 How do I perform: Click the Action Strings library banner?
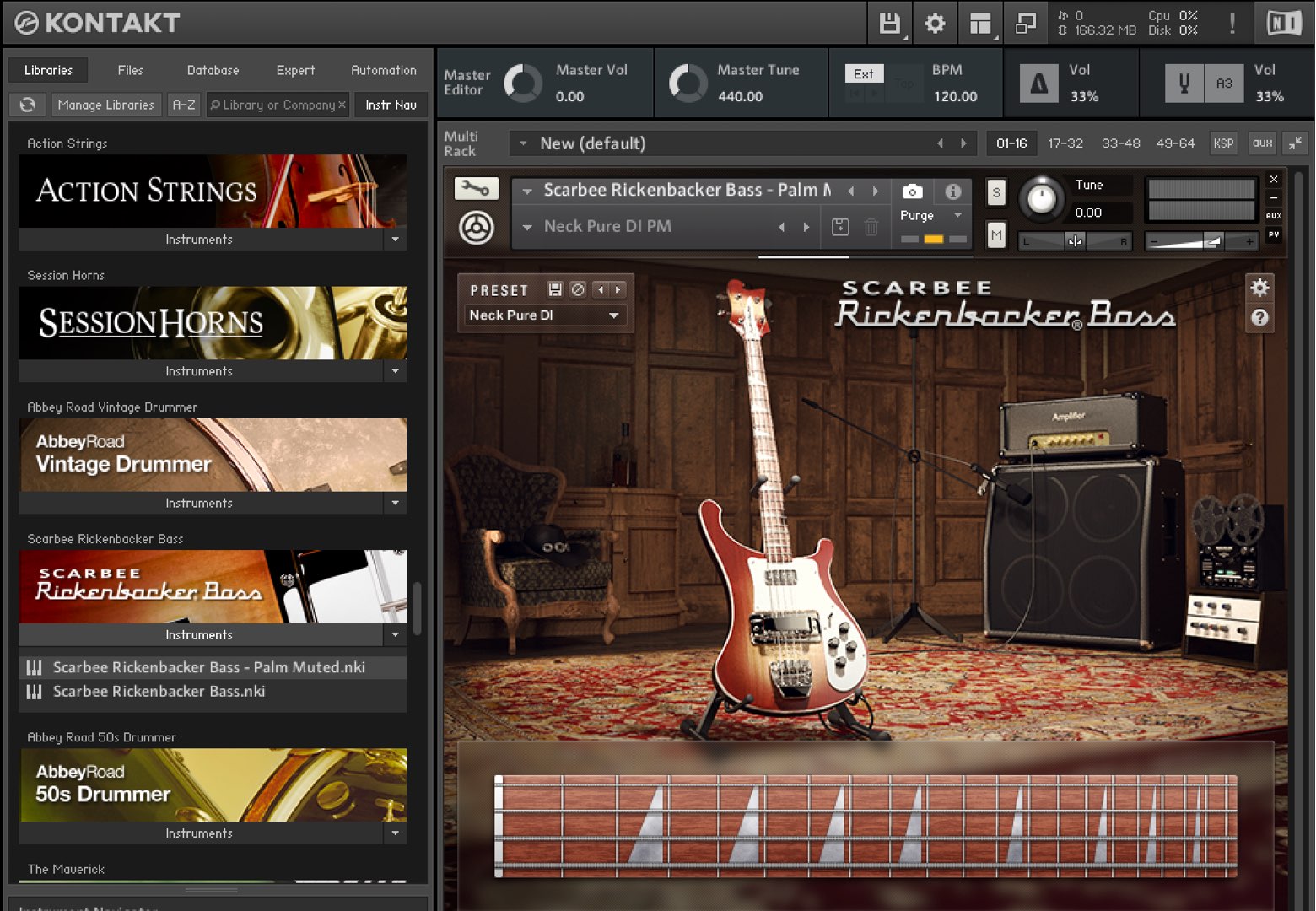coord(213,191)
